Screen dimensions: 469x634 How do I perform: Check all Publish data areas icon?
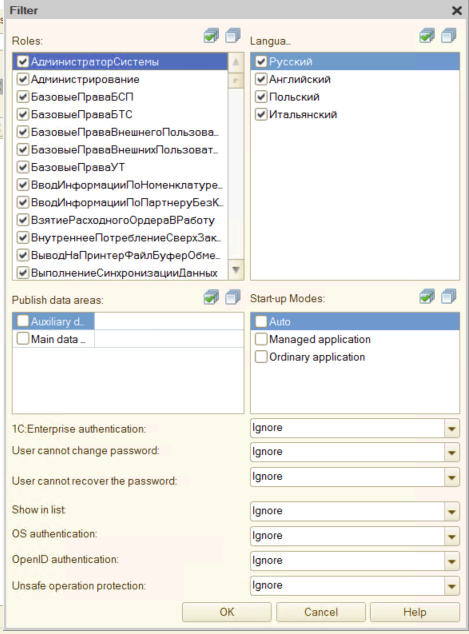click(x=211, y=297)
